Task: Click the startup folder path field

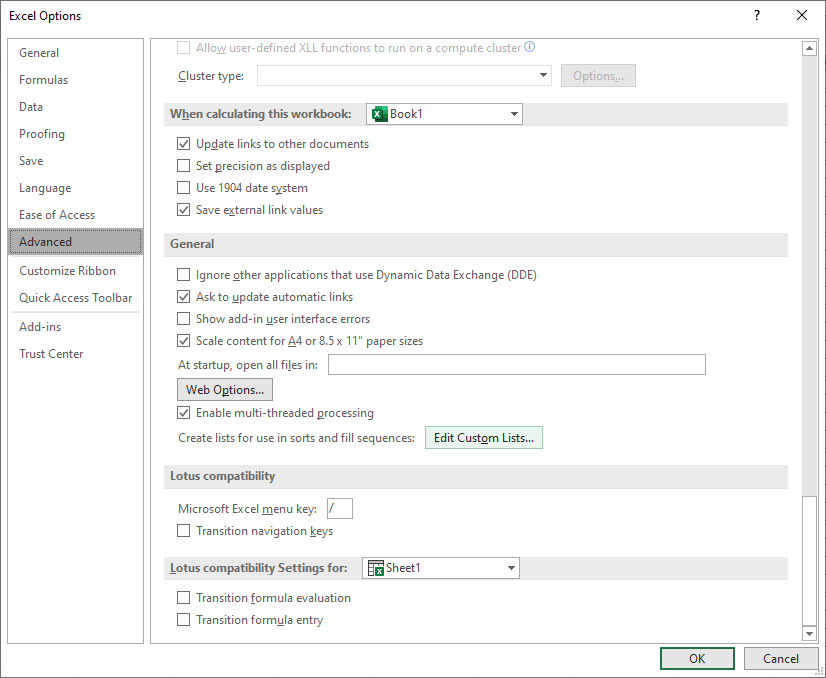Action: pos(517,365)
